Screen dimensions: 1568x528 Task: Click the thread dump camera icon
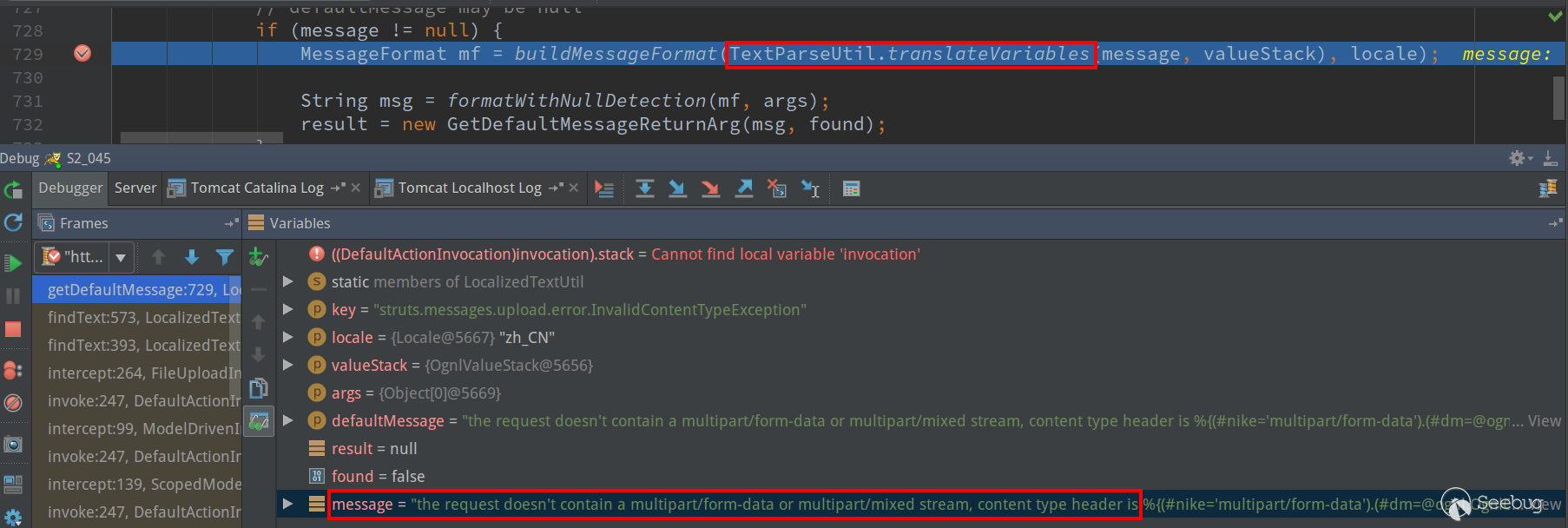pyautogui.click(x=13, y=445)
